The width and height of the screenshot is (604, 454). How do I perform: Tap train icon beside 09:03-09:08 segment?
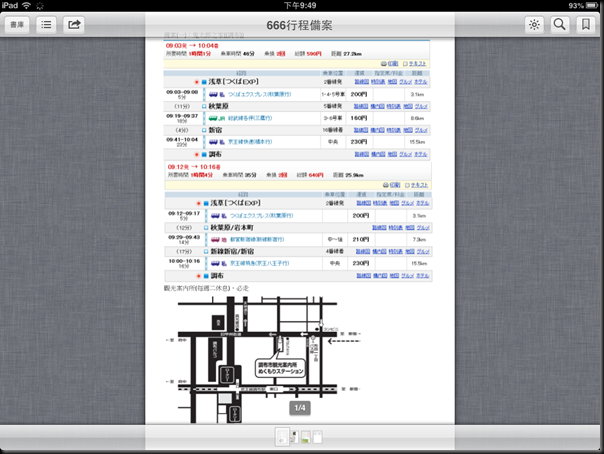[x=213, y=94]
